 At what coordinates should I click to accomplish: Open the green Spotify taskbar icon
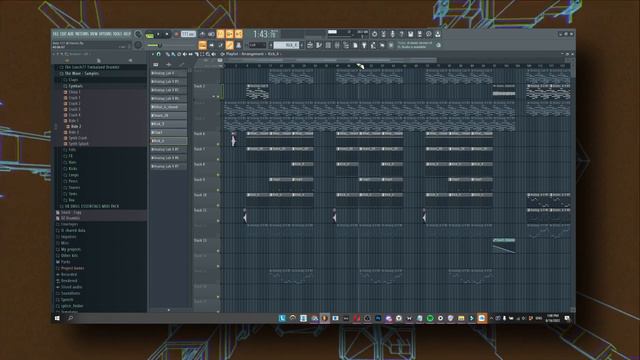tap(430, 318)
